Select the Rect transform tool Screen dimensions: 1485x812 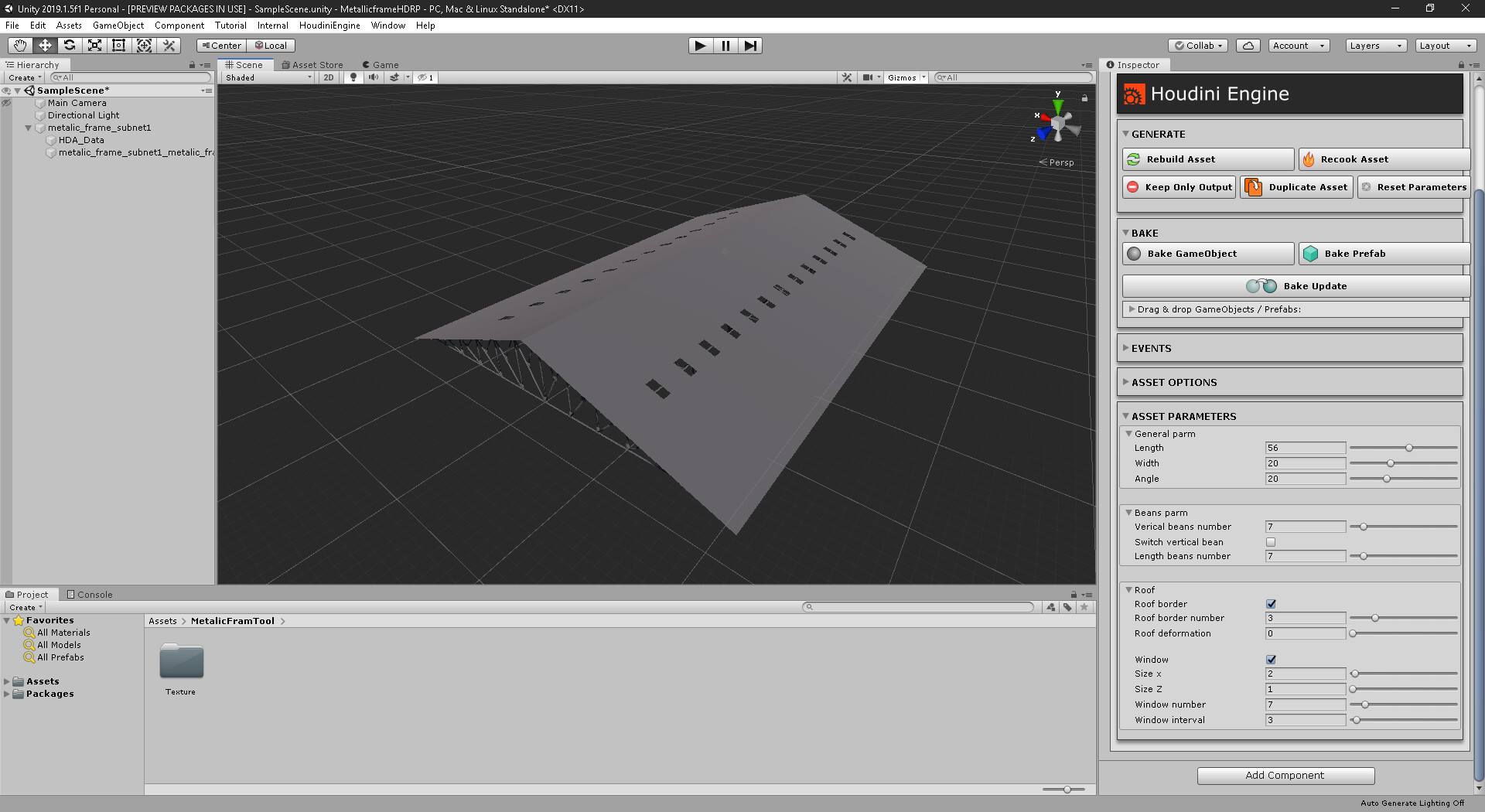(118, 45)
